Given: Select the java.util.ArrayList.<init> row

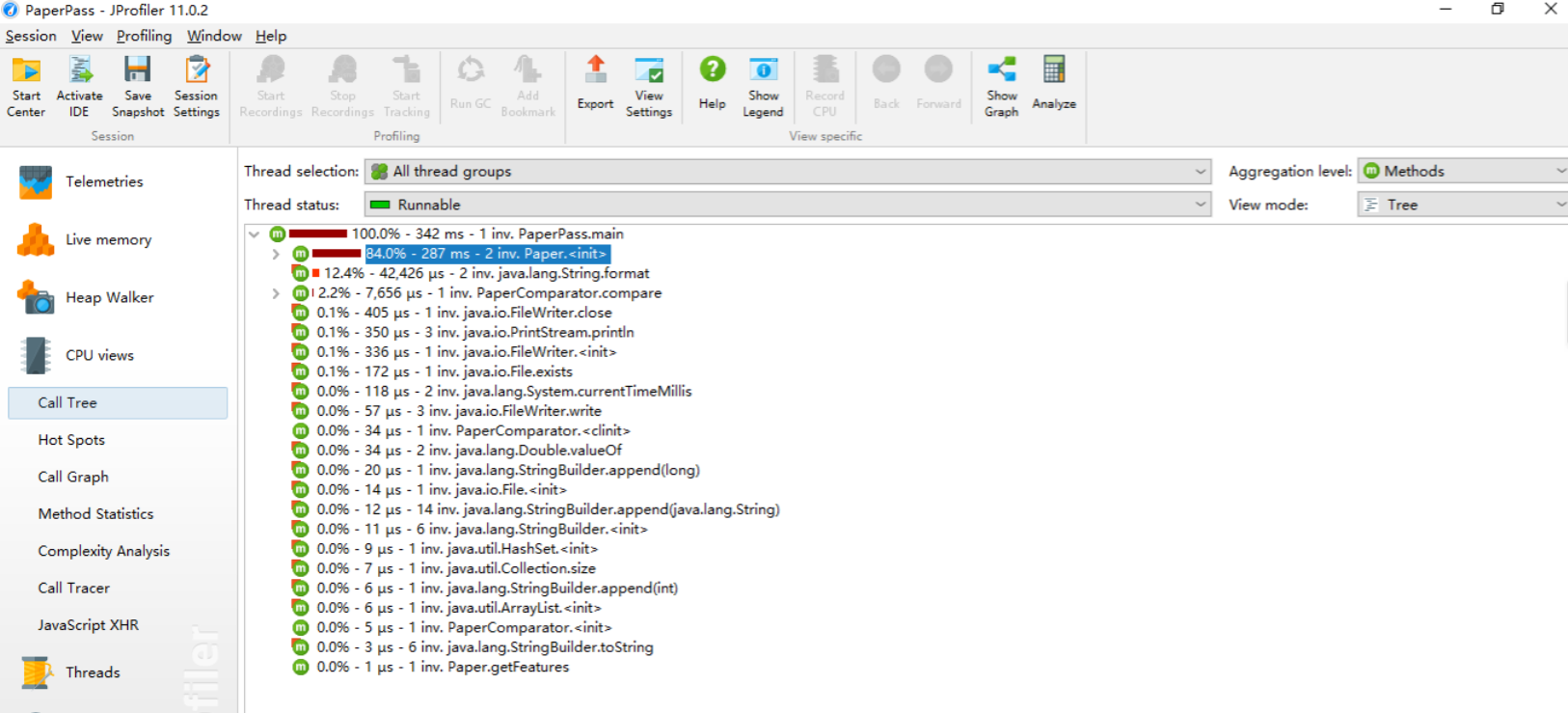Looking at the screenshot, I should click(447, 608).
